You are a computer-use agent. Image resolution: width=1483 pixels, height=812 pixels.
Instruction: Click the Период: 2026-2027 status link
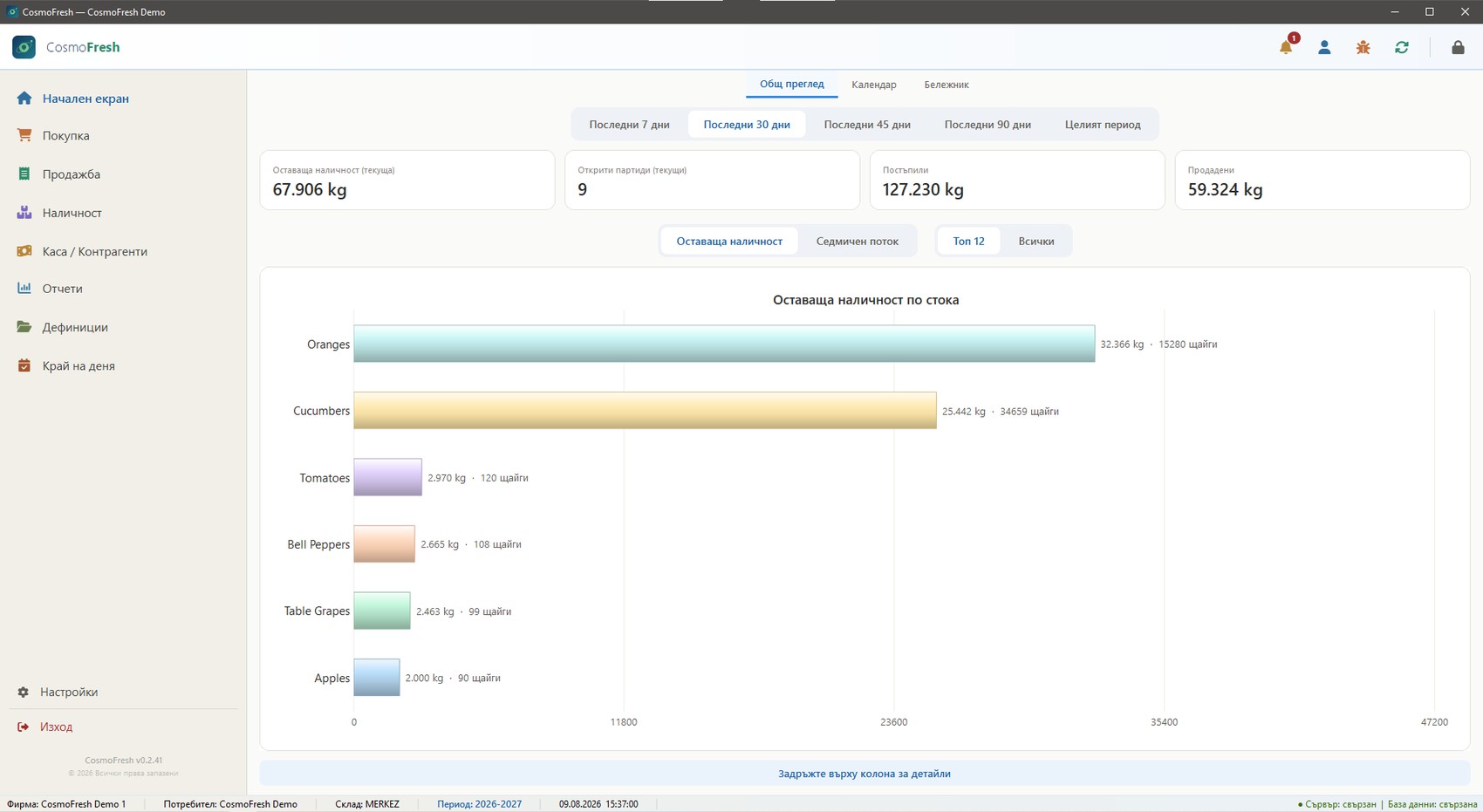(x=479, y=804)
